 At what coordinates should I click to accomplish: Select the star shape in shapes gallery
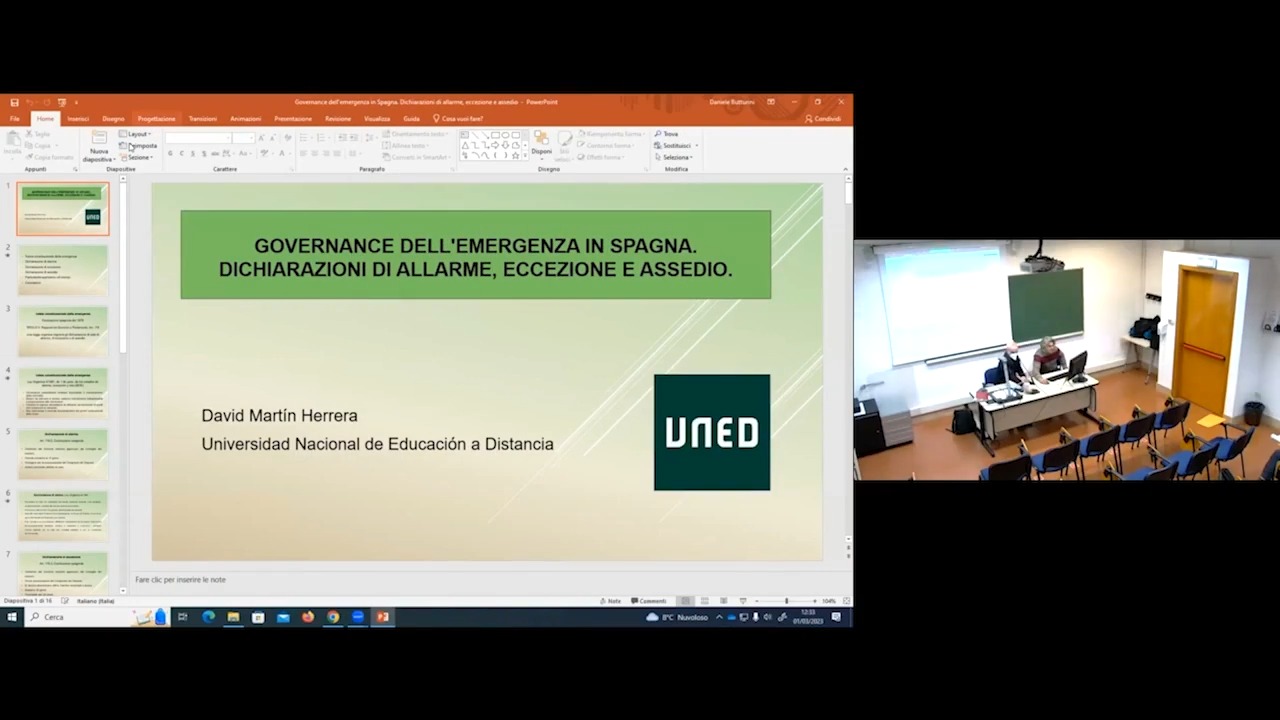click(x=515, y=155)
